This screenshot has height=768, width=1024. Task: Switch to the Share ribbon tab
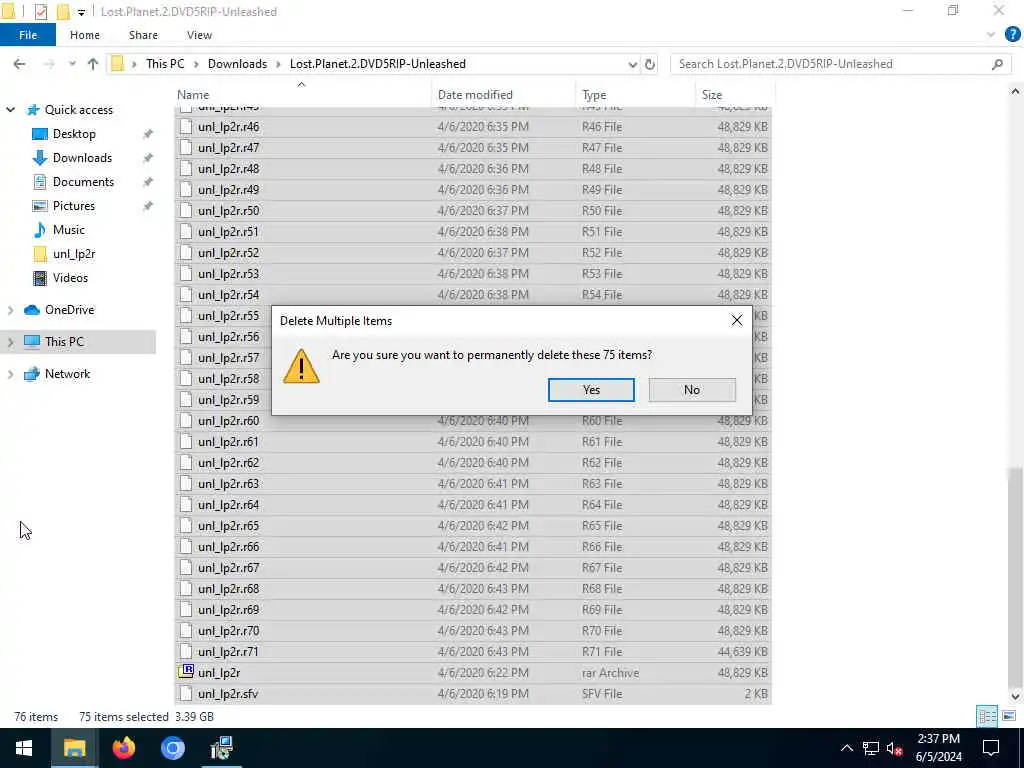tap(143, 35)
